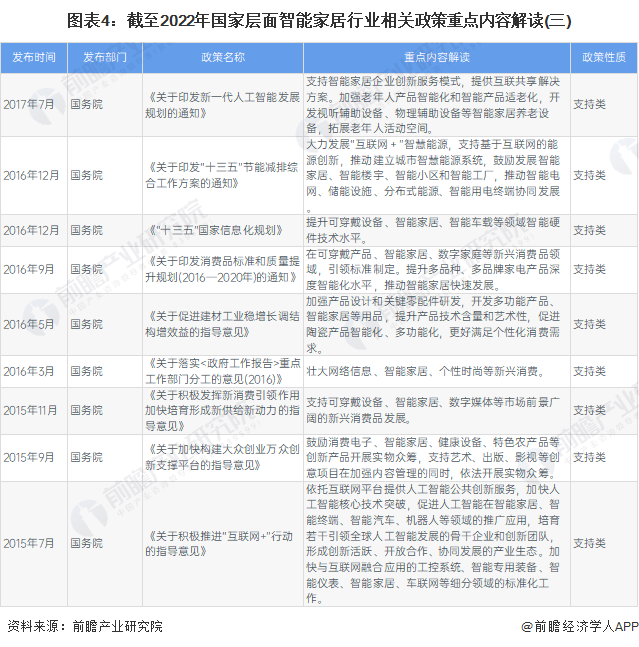Select the '发布部门' column header
Image resolution: width=639 pixels, height=647 pixels.
(105, 57)
